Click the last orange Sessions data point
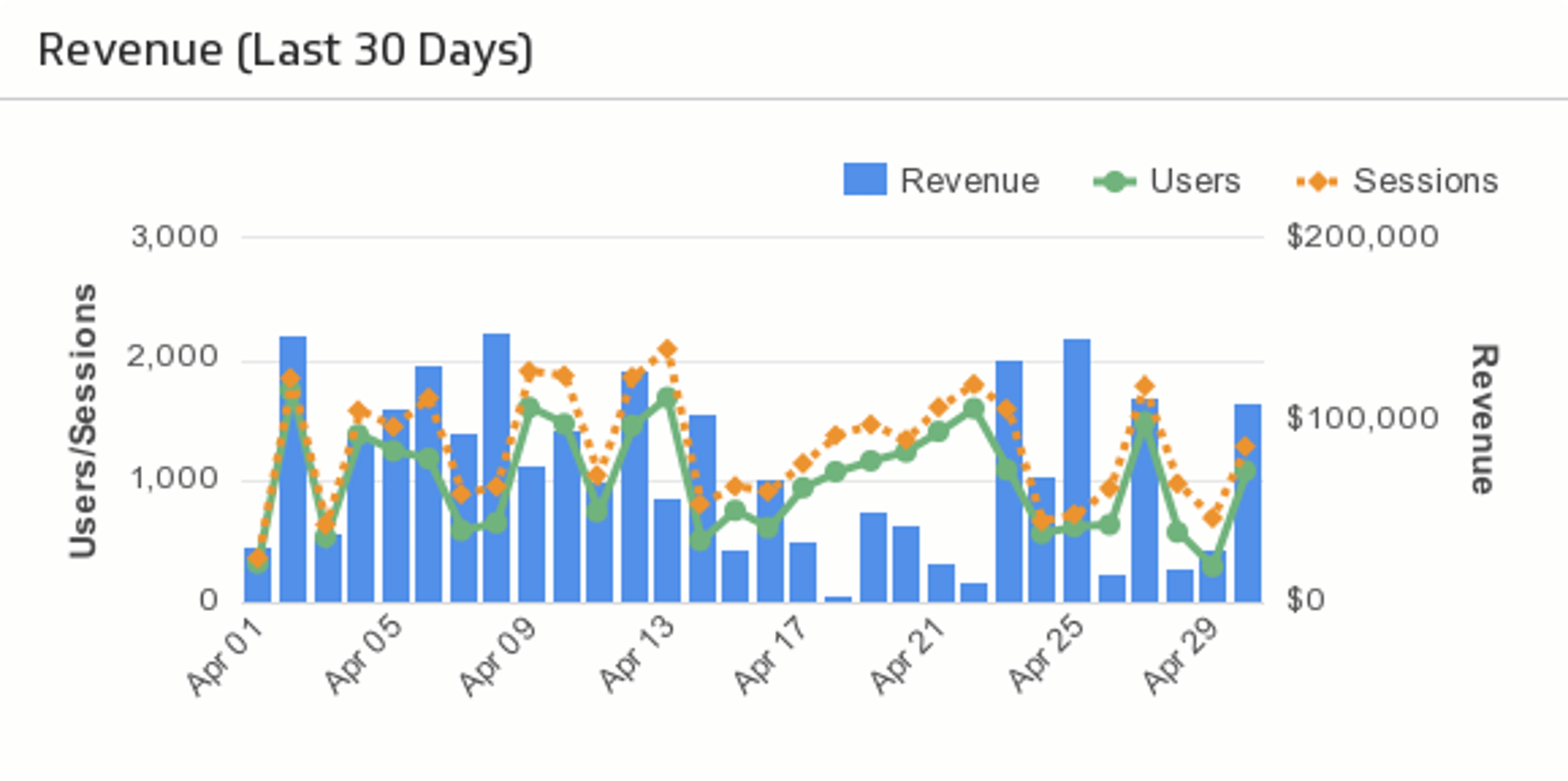Viewport: 1568px width, 781px height. click(x=1245, y=447)
